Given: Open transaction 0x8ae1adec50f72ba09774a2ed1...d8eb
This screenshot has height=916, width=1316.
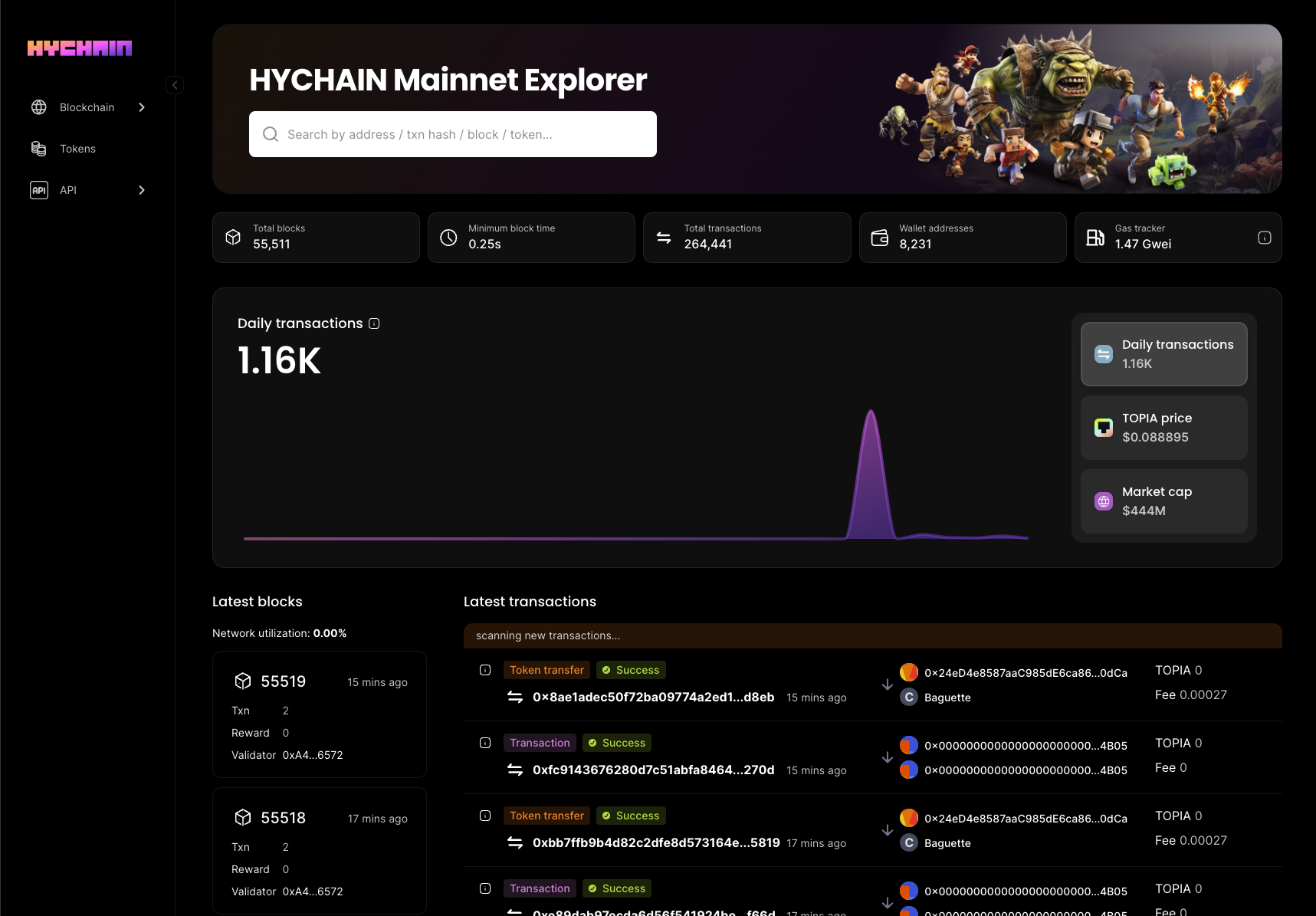Looking at the screenshot, I should [653, 697].
